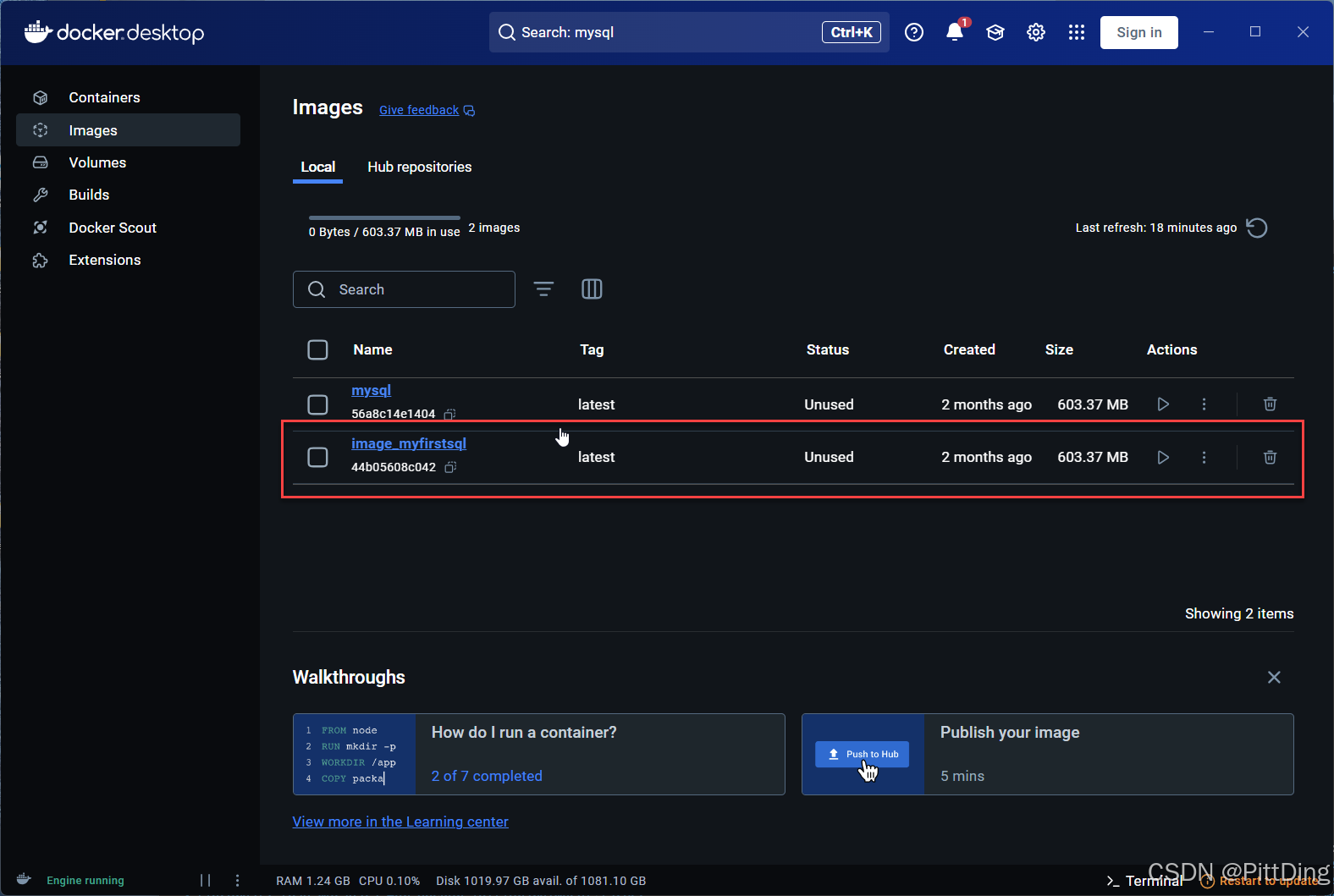Open the notifications bell icon
1334x896 pixels.
[x=955, y=32]
